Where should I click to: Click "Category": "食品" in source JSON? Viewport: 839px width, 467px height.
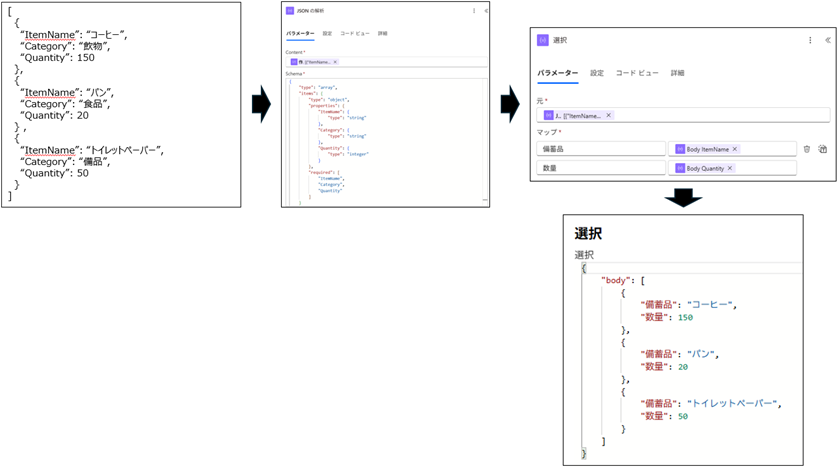click(x=65, y=104)
